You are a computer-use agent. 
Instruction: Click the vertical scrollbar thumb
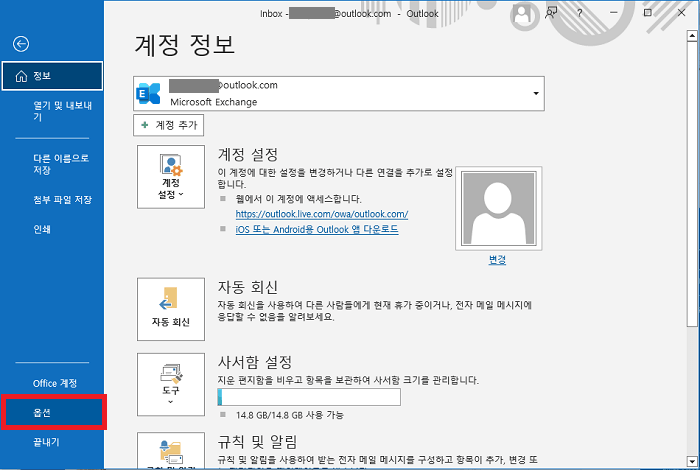692,184
